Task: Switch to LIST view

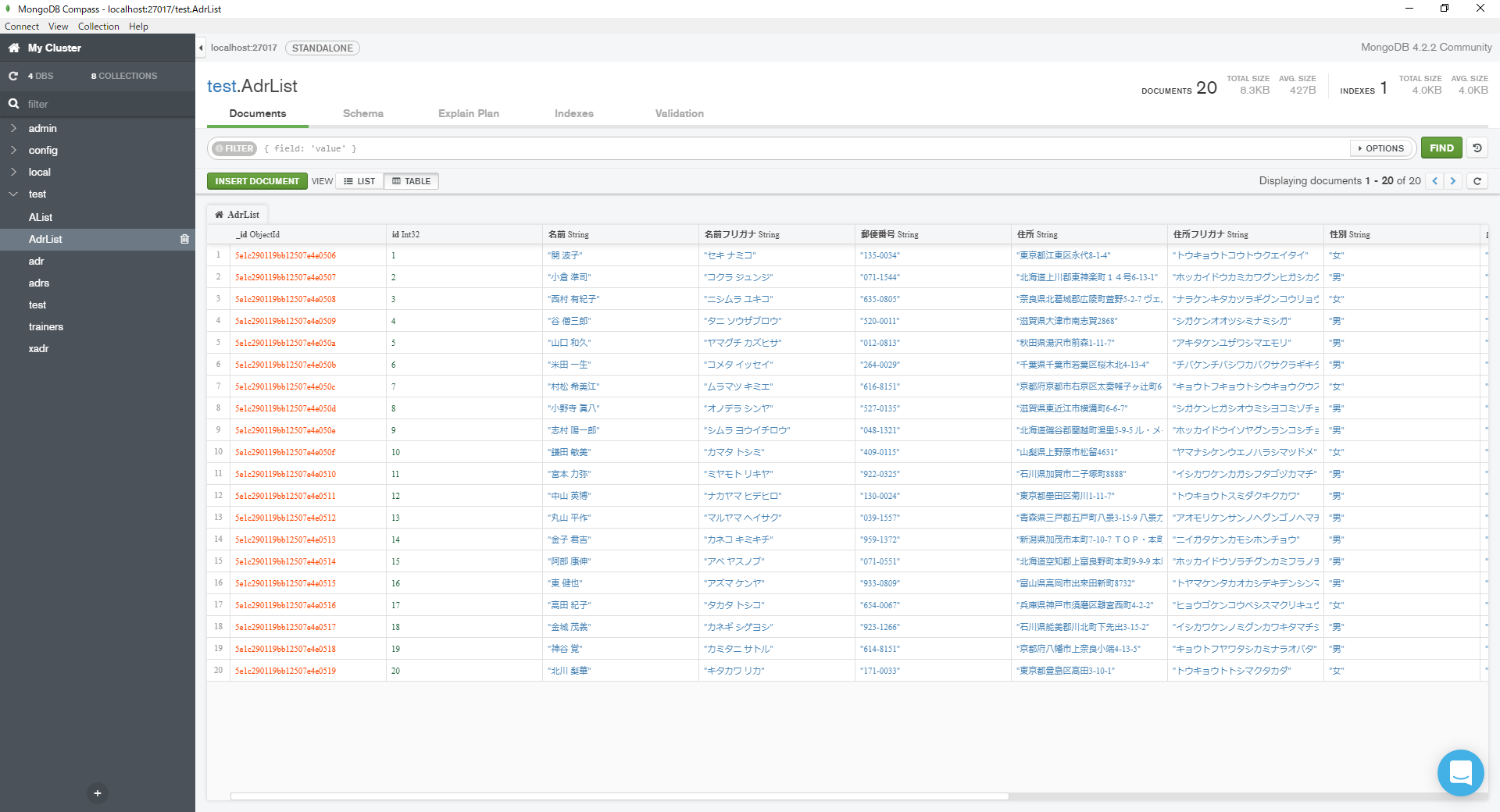Action: [359, 181]
